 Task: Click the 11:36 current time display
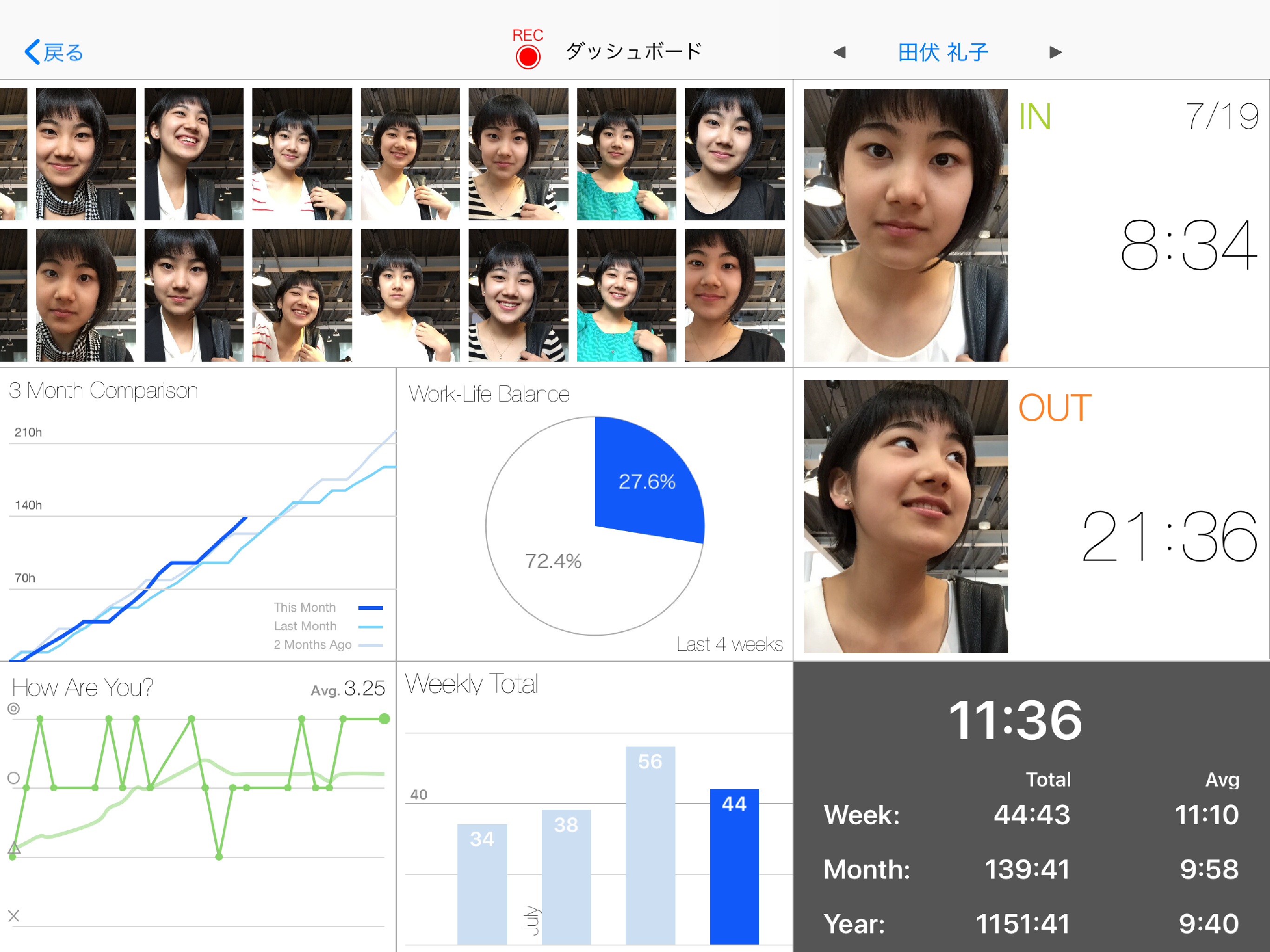(1015, 720)
